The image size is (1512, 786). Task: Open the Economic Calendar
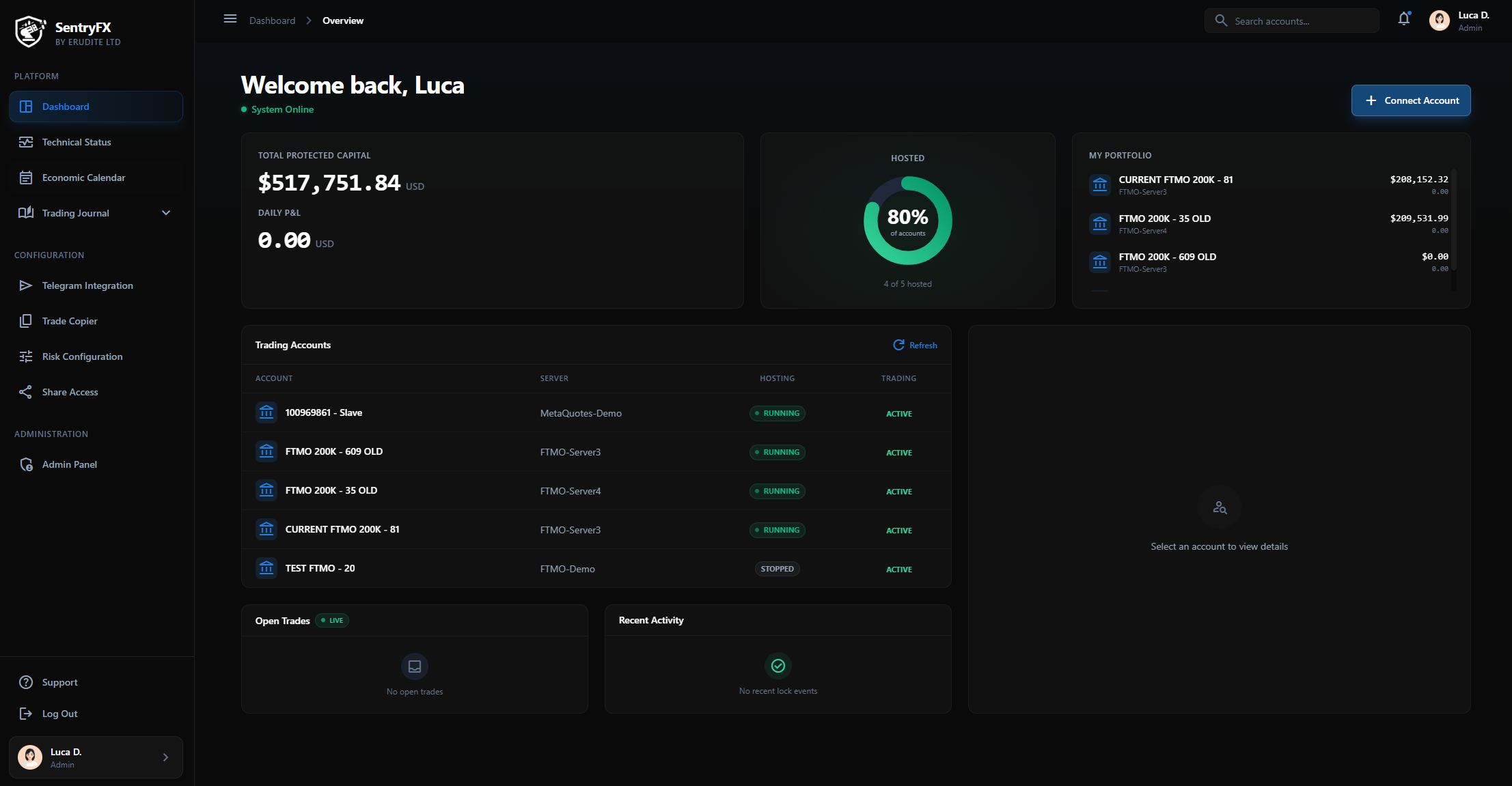click(x=83, y=178)
